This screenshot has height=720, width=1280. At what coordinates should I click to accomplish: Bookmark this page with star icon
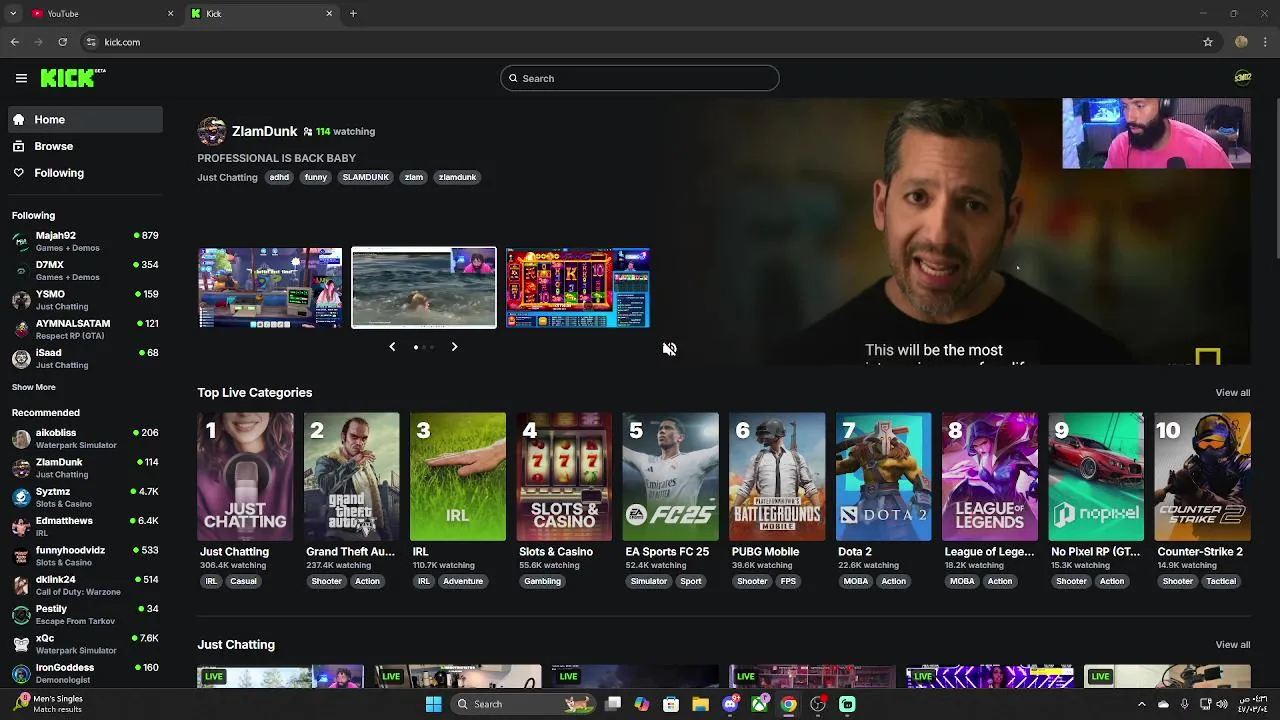[x=1208, y=42]
